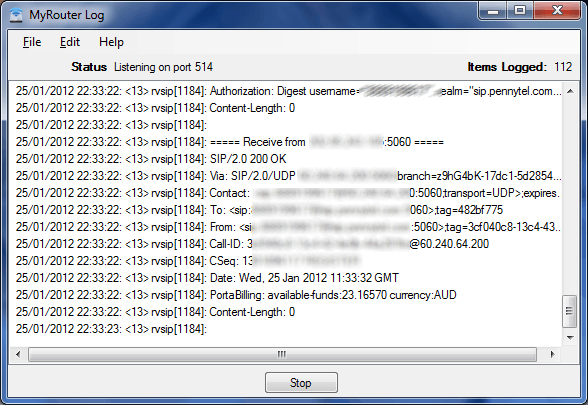Click the vertical scrollbar up arrow
This screenshot has width=588, height=405.
(x=570, y=91)
